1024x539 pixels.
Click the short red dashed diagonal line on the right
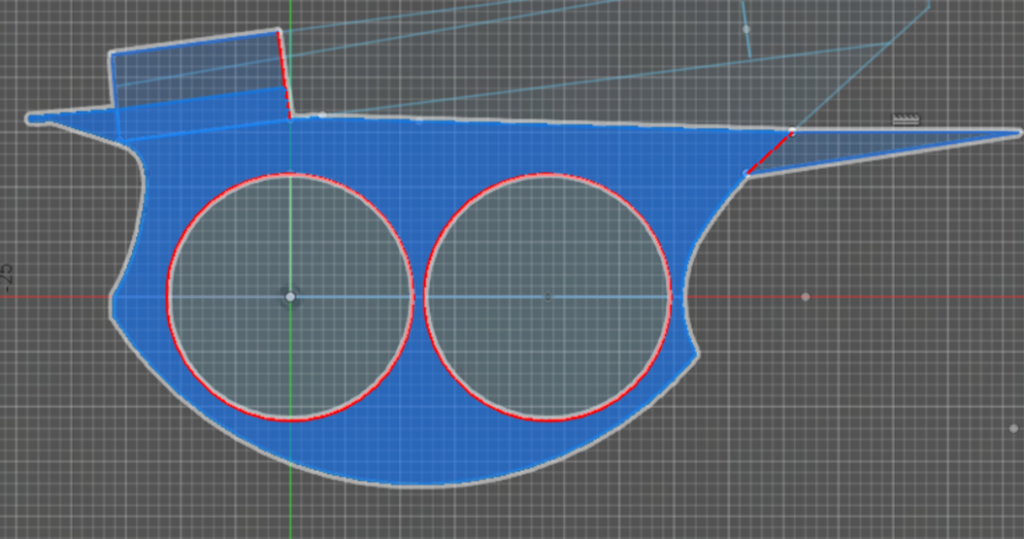click(x=769, y=153)
